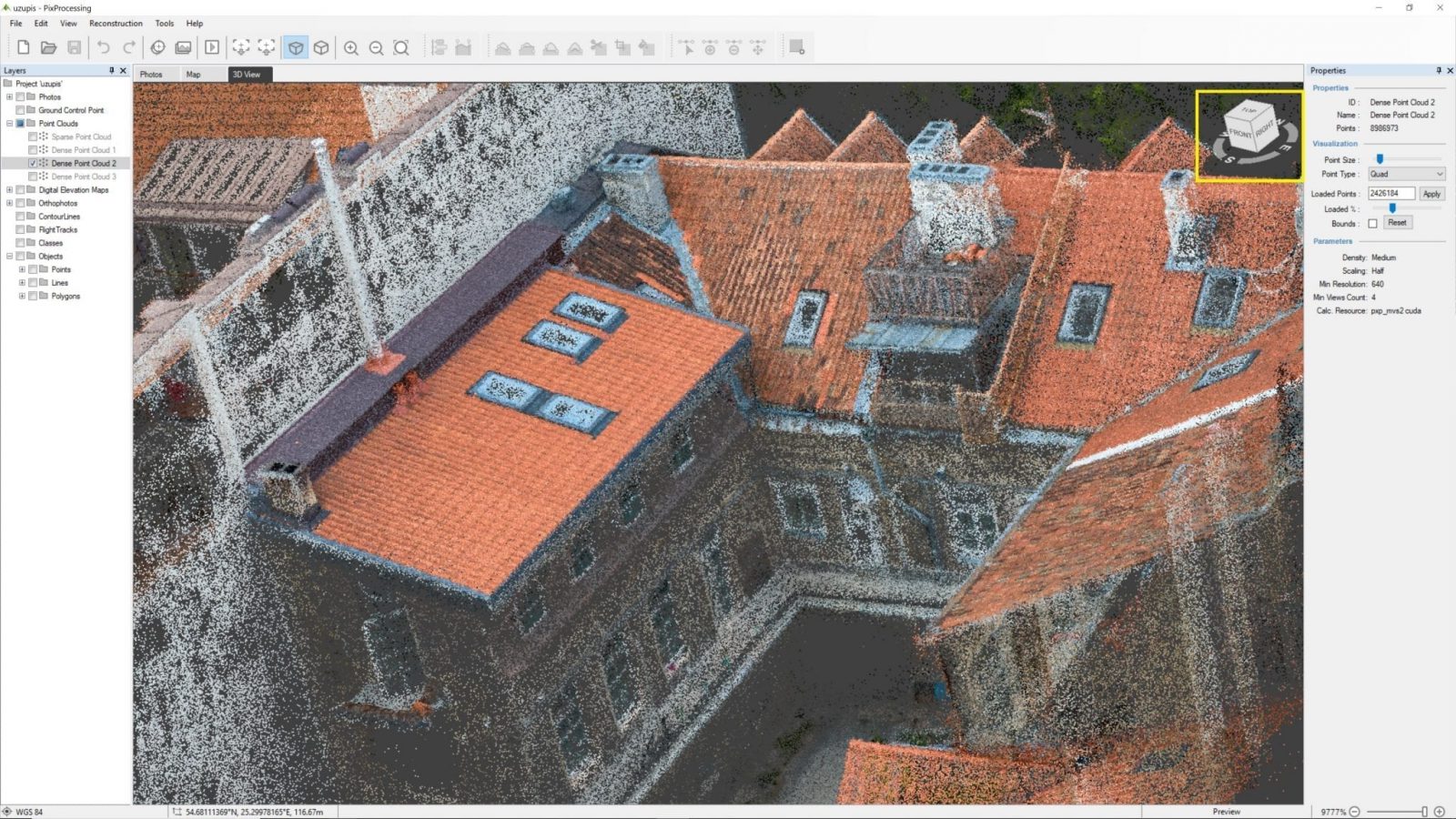Open the Reconstruction menu
This screenshot has width=1456, height=819.
(116, 23)
